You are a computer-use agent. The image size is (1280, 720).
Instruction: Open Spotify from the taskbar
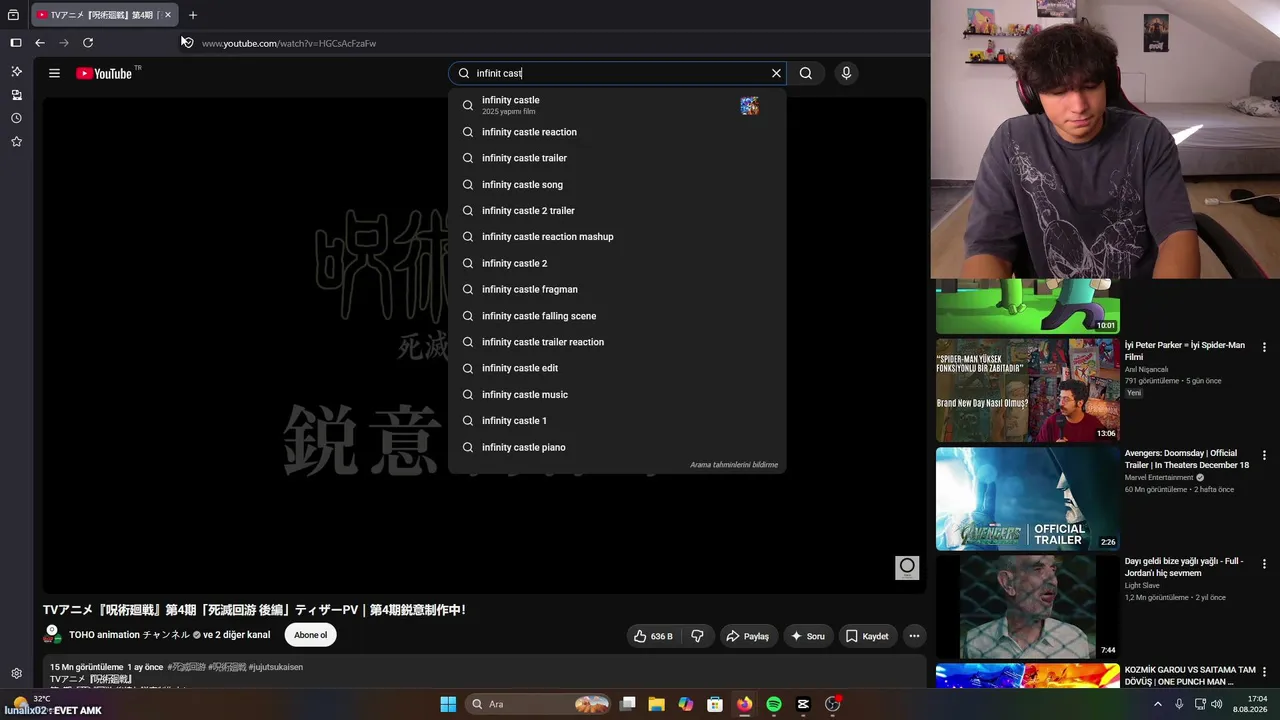point(774,704)
